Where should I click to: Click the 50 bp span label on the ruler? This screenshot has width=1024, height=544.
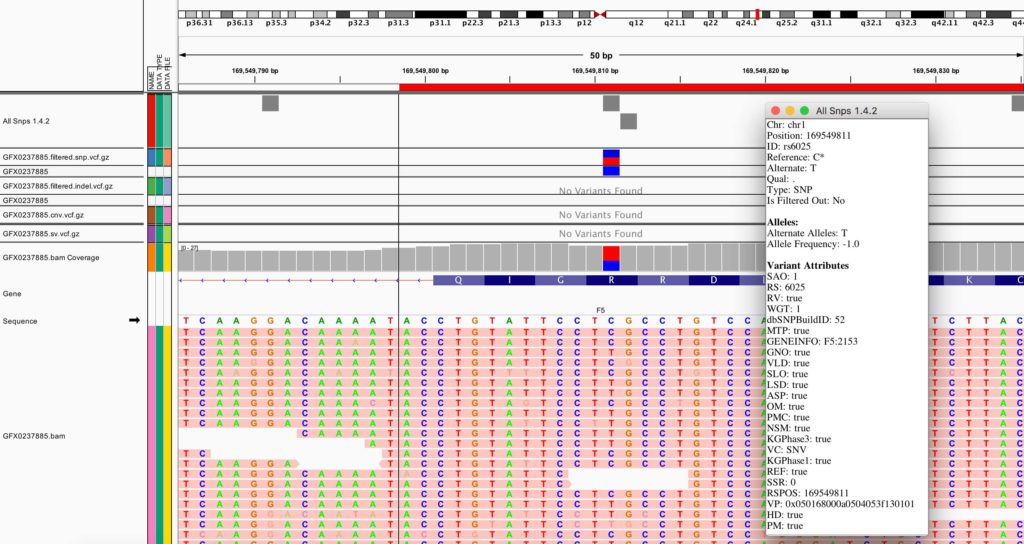pos(601,56)
